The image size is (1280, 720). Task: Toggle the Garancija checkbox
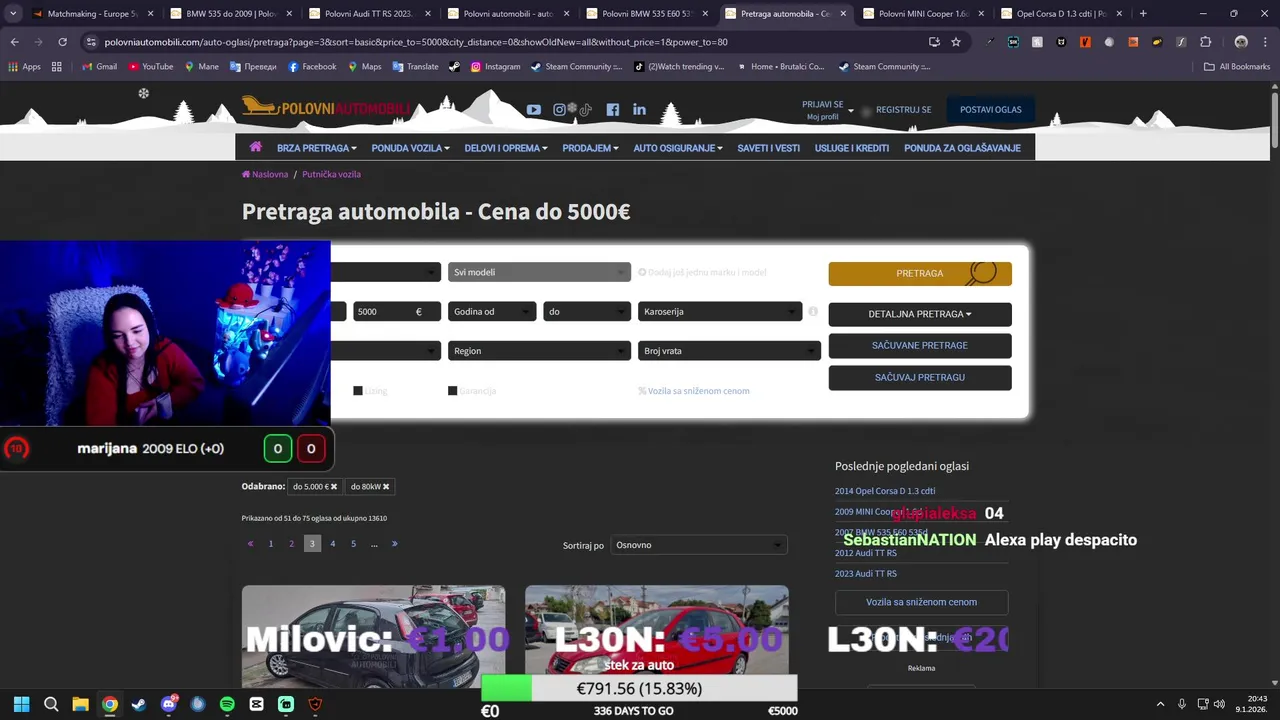click(453, 391)
